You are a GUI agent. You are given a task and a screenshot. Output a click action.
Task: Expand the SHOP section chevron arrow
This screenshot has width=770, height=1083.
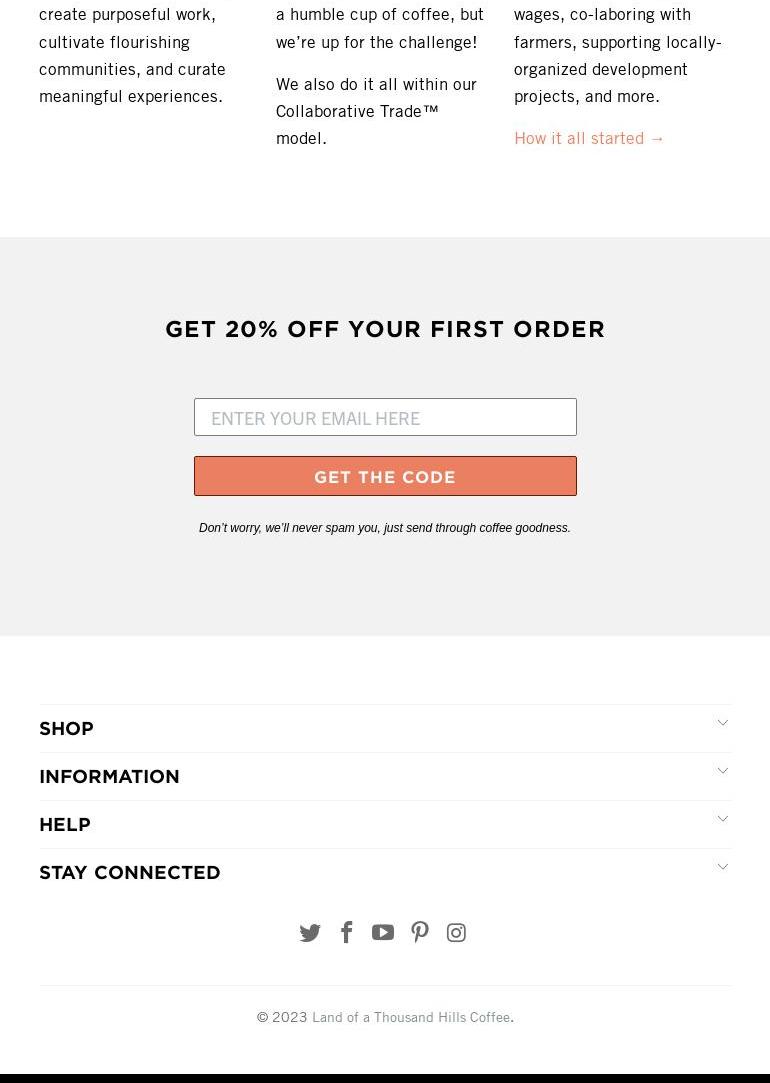[722, 722]
